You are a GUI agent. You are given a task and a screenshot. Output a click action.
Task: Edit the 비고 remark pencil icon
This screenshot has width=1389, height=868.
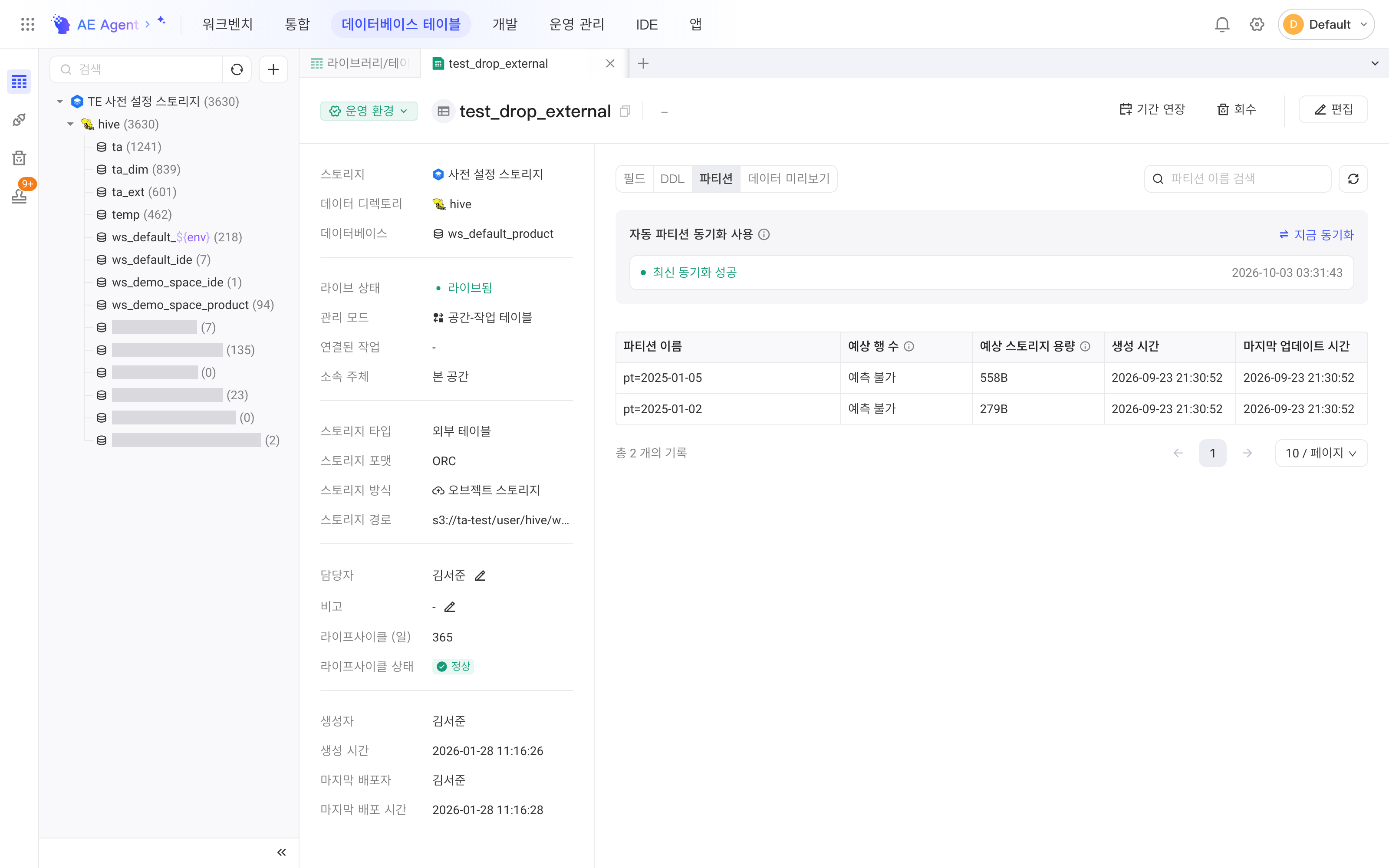point(450,607)
